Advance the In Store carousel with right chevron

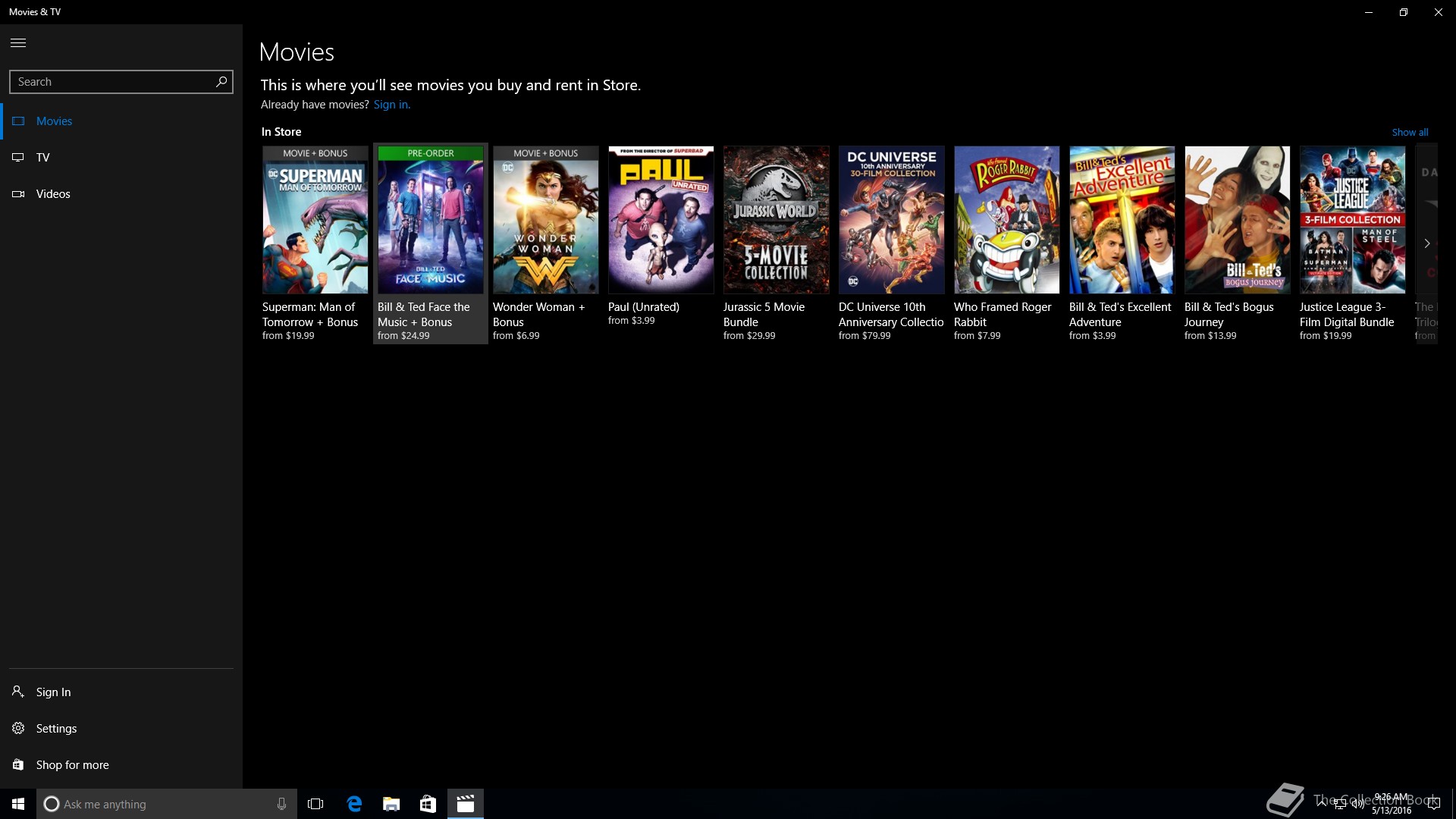click(x=1426, y=243)
